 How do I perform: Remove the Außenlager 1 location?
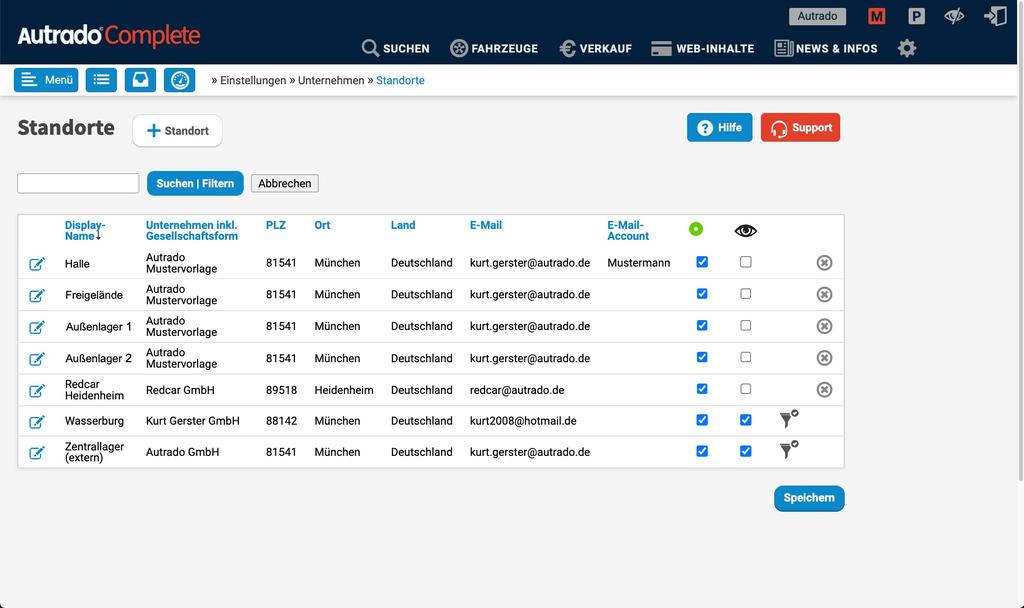[x=824, y=326]
